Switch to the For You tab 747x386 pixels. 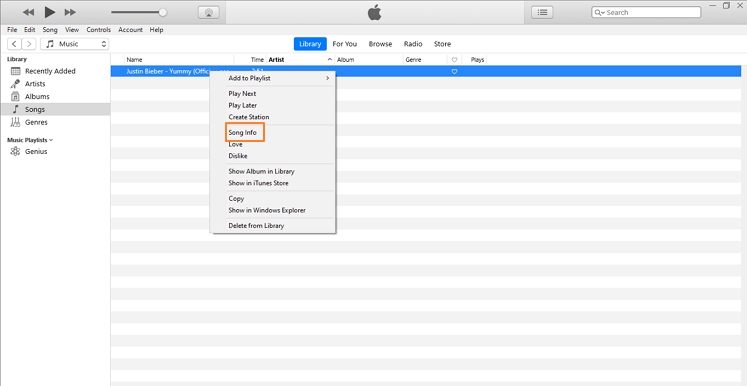pyautogui.click(x=344, y=44)
